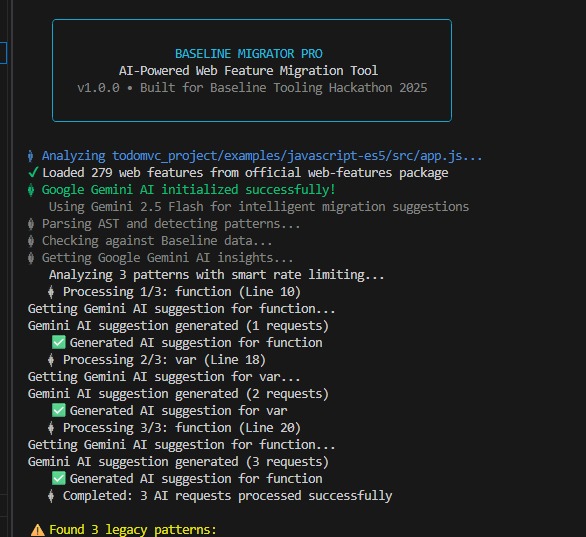Click 'Getting Gemini AI suggestion for var...' line
This screenshot has height=537, width=586.
(164, 377)
